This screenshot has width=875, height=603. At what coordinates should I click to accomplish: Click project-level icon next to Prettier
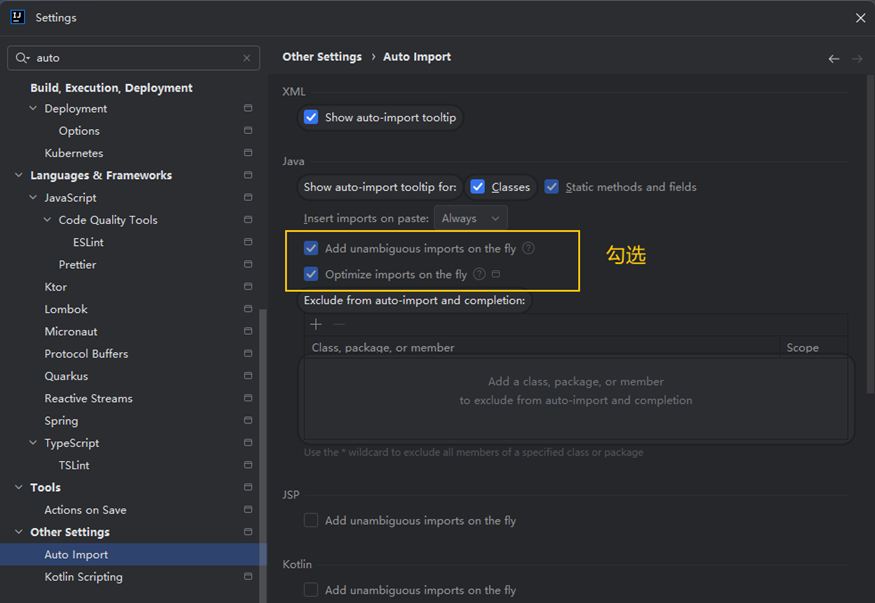pyautogui.click(x=248, y=264)
